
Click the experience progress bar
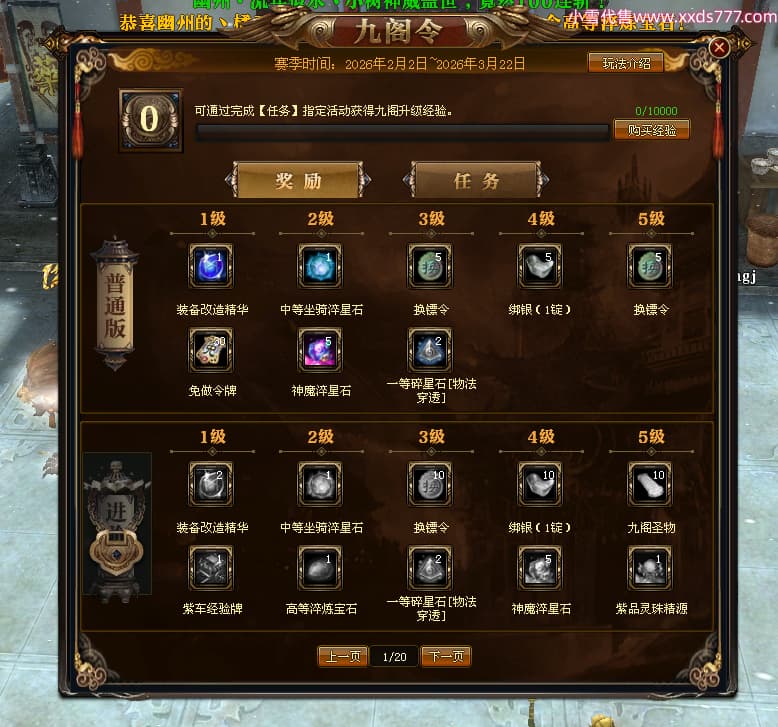click(402, 132)
